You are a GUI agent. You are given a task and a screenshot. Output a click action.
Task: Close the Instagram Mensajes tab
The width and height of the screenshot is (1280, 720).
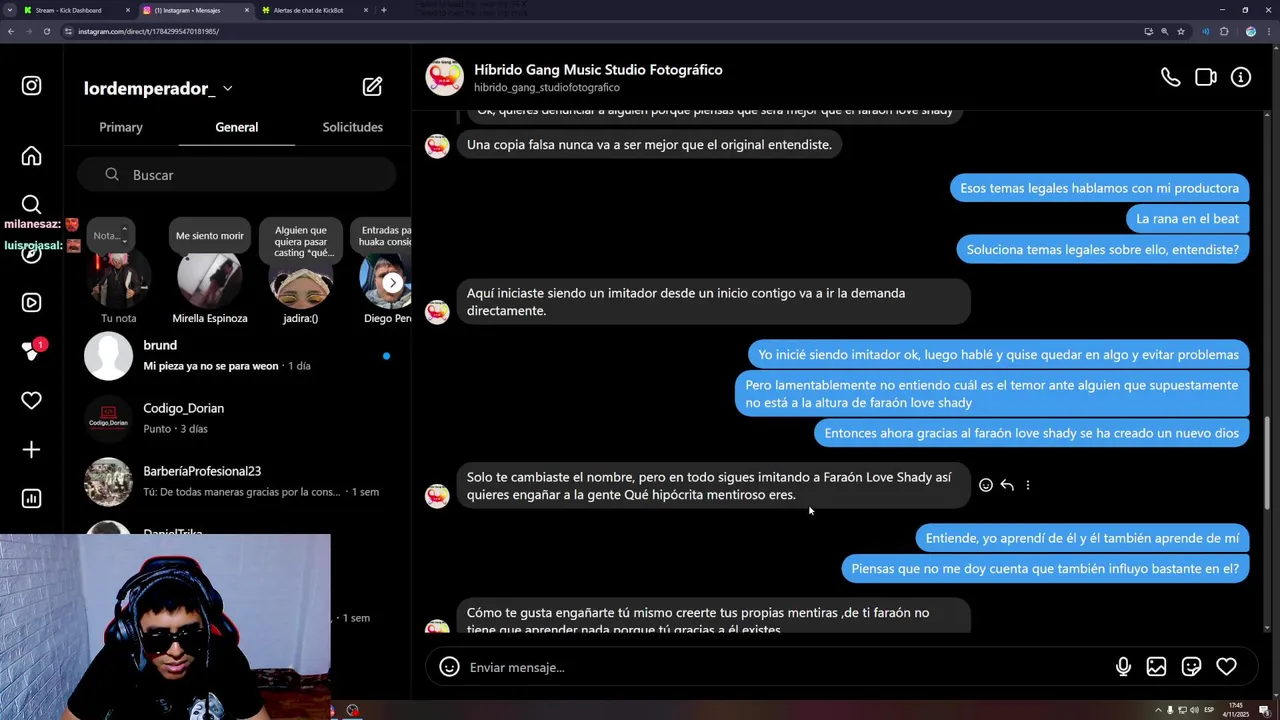click(246, 10)
